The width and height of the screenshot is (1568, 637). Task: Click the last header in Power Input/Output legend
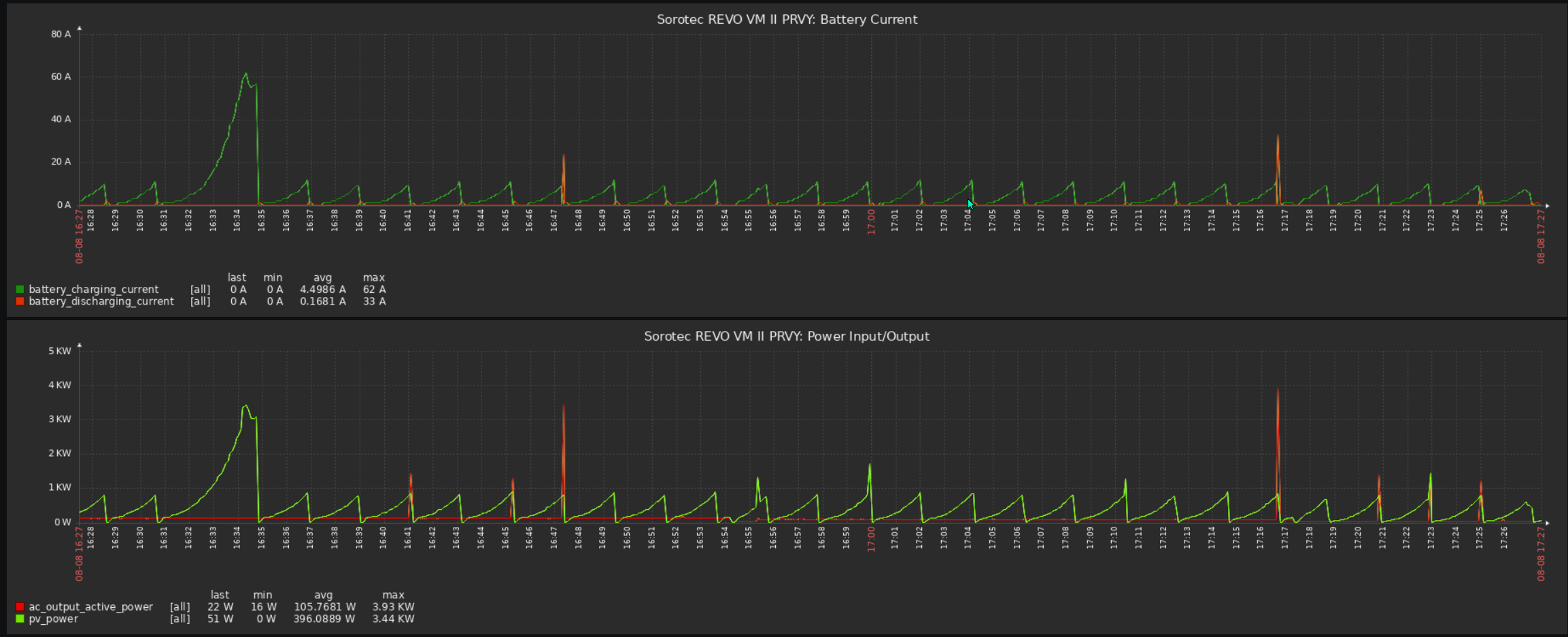click(x=220, y=595)
